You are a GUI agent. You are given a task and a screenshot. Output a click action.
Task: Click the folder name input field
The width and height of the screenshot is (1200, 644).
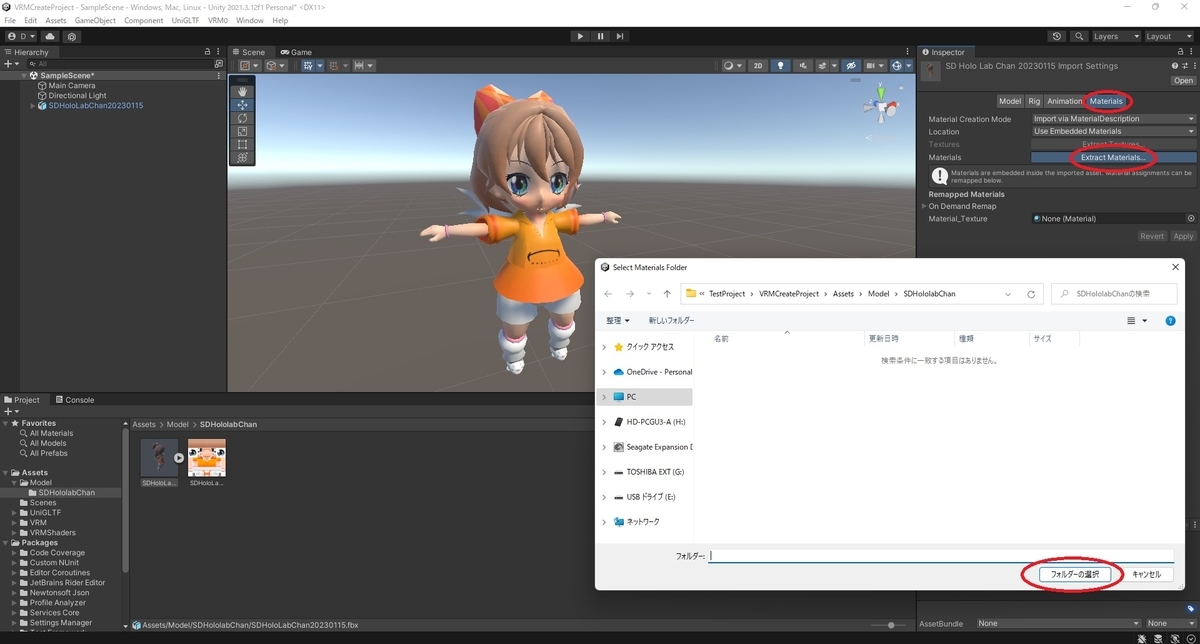(941, 555)
